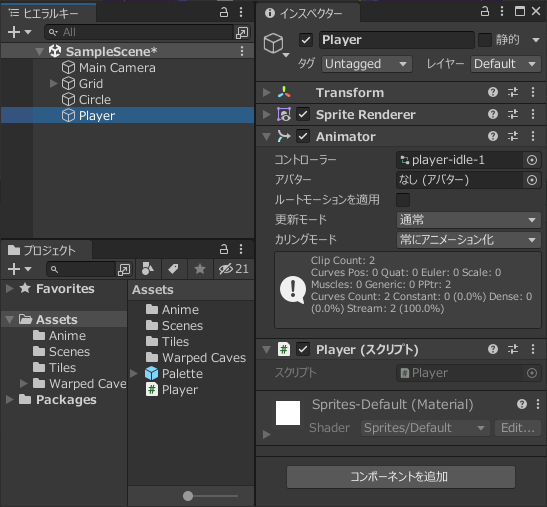Expand the Grid object in Hierarchy

(x=53, y=84)
